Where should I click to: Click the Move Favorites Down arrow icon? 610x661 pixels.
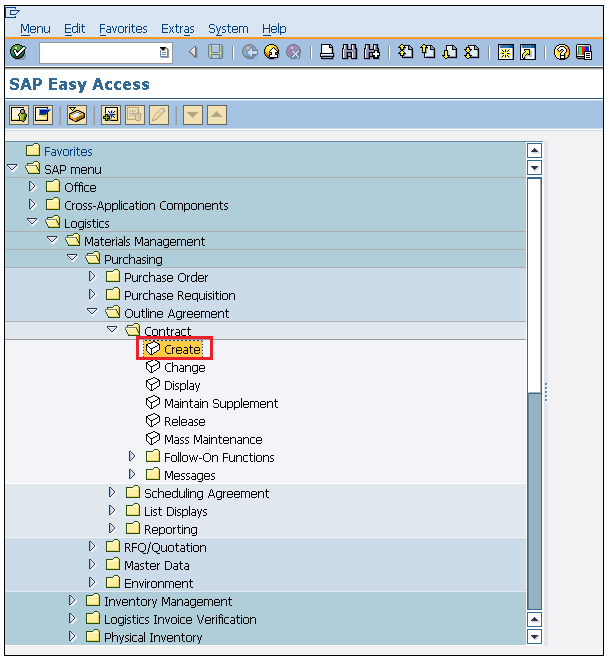pos(193,115)
